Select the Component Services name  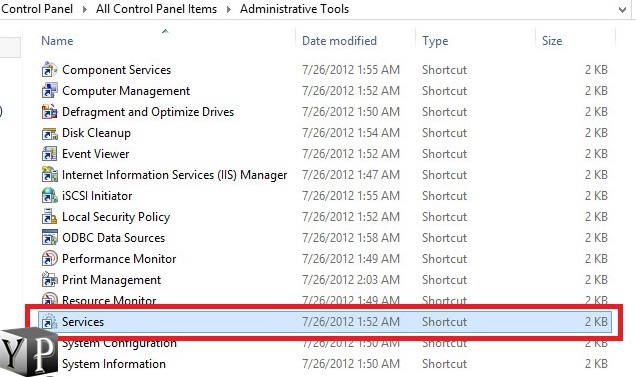(x=116, y=70)
